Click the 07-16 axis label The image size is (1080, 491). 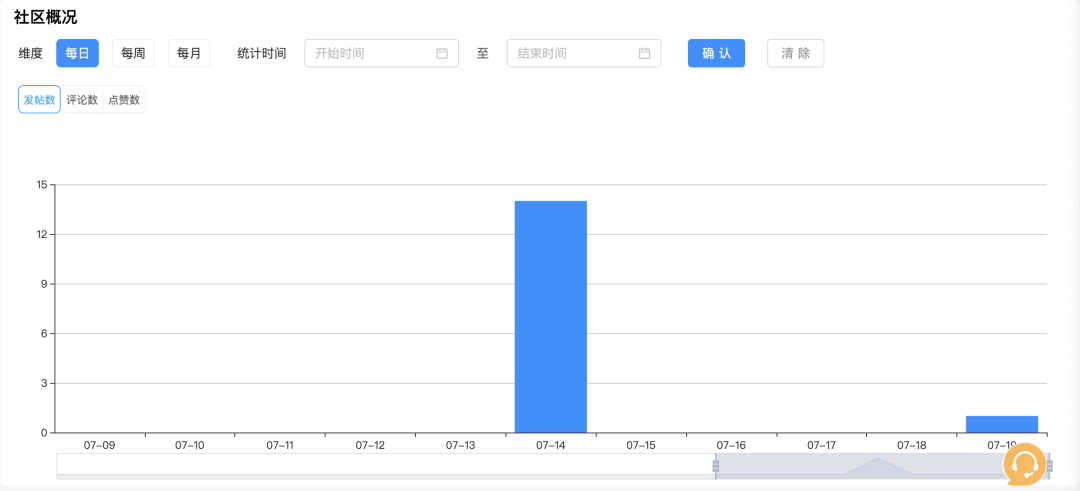731,446
